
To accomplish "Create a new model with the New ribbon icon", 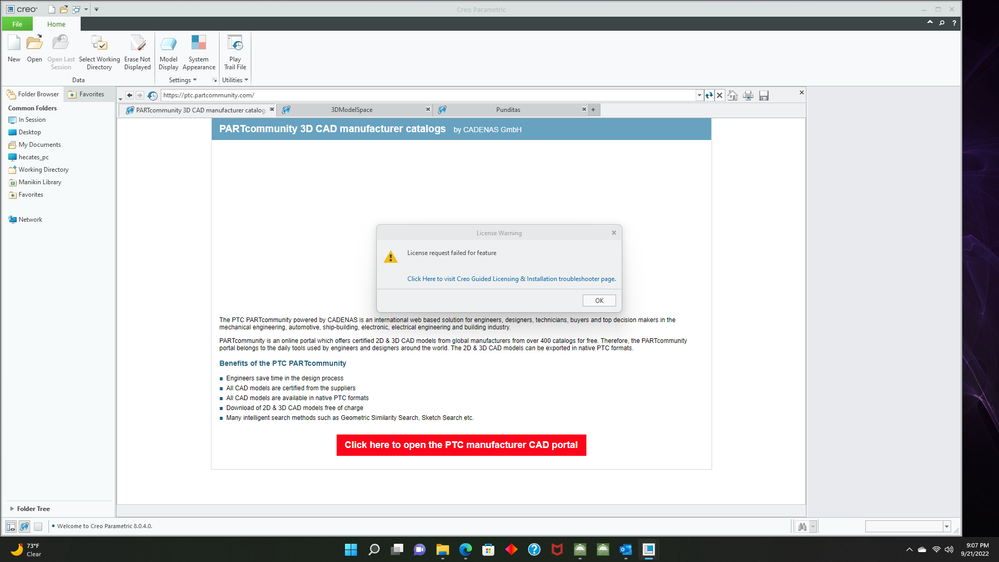I will coord(14,48).
